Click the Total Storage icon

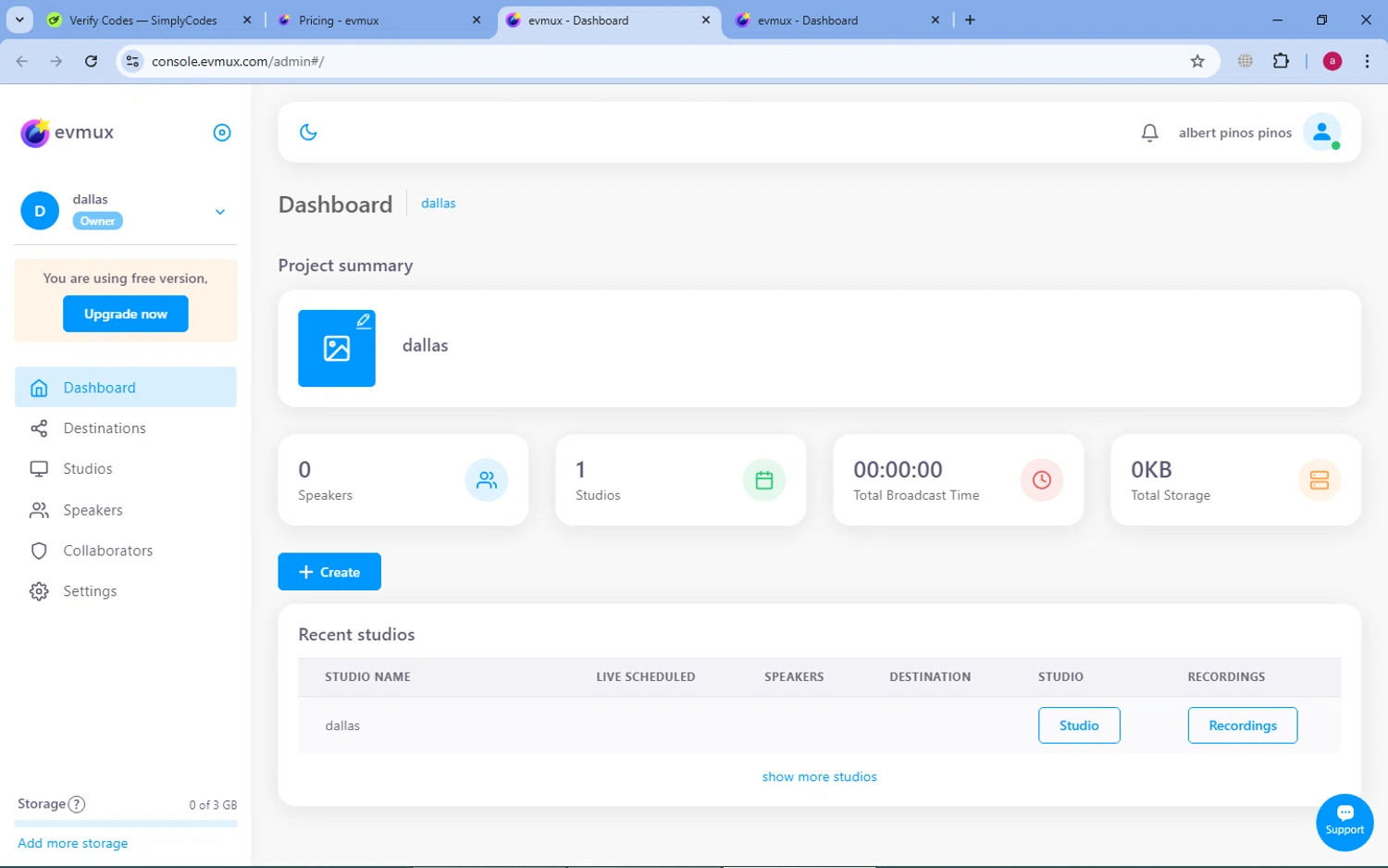tap(1319, 480)
